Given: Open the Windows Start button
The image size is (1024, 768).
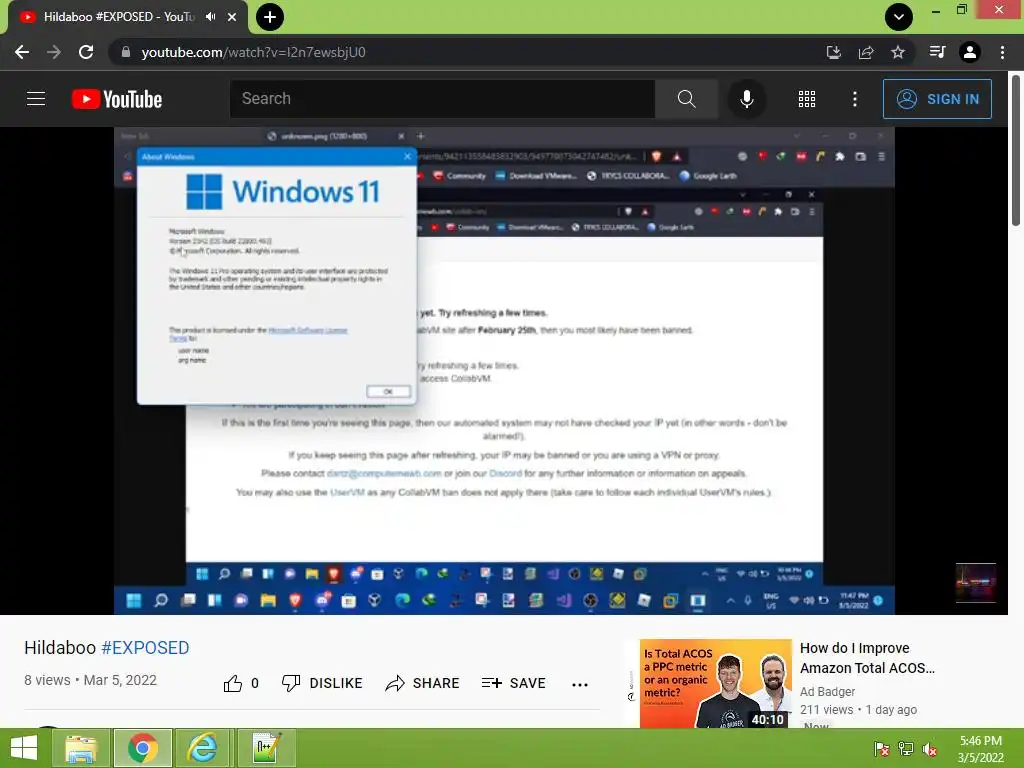Looking at the screenshot, I should [x=24, y=748].
